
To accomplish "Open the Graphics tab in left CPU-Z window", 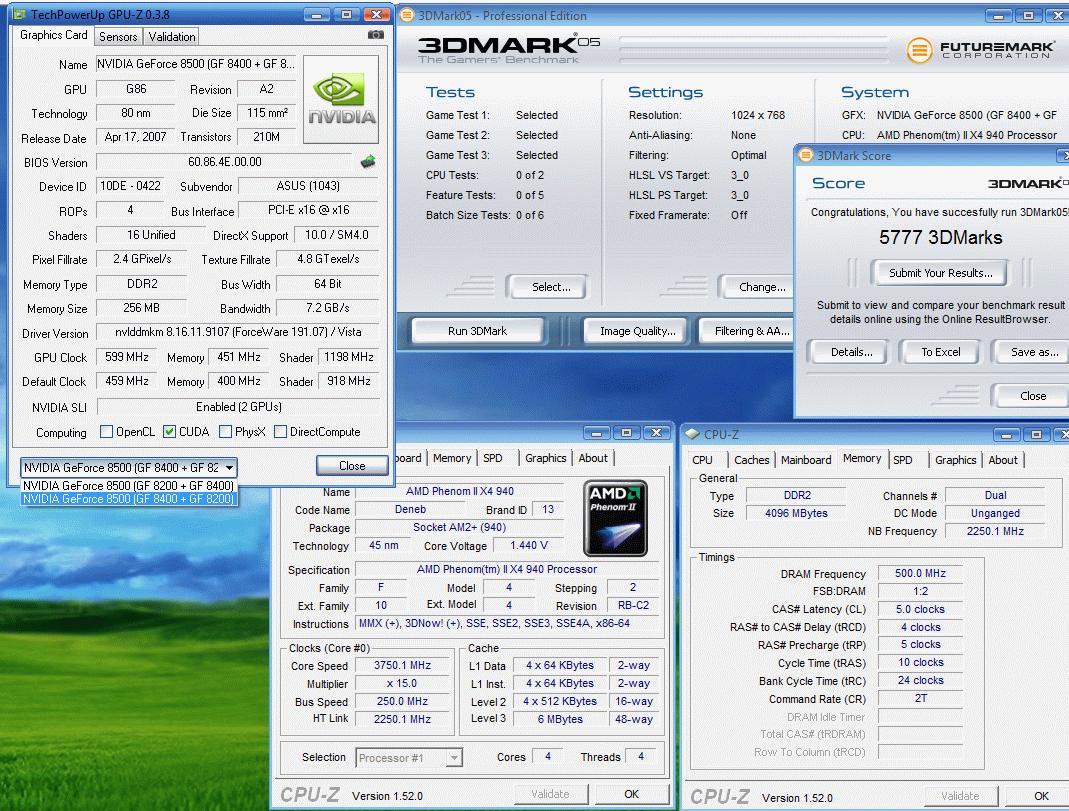I will [x=545, y=458].
